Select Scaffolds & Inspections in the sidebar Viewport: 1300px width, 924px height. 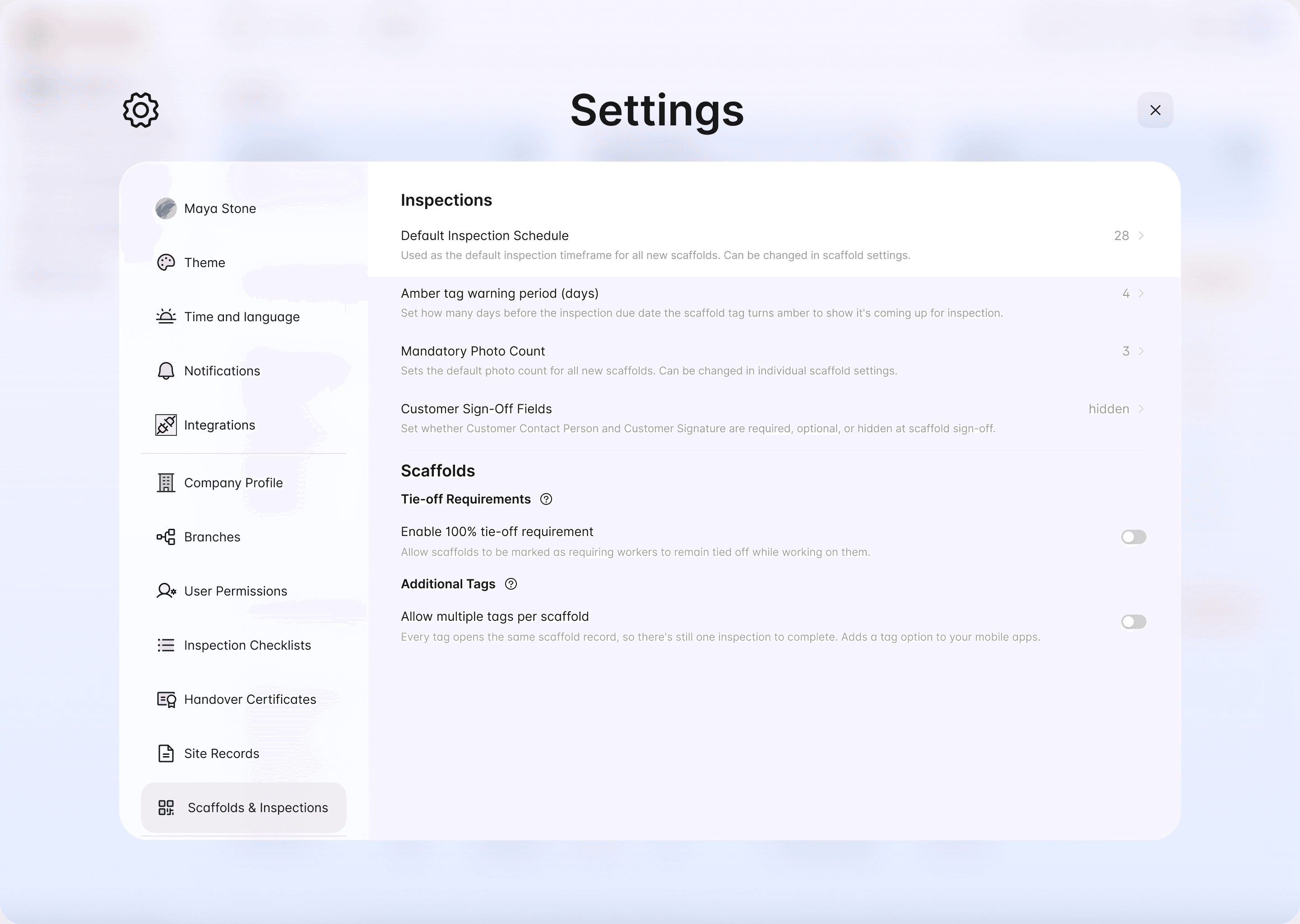[244, 807]
